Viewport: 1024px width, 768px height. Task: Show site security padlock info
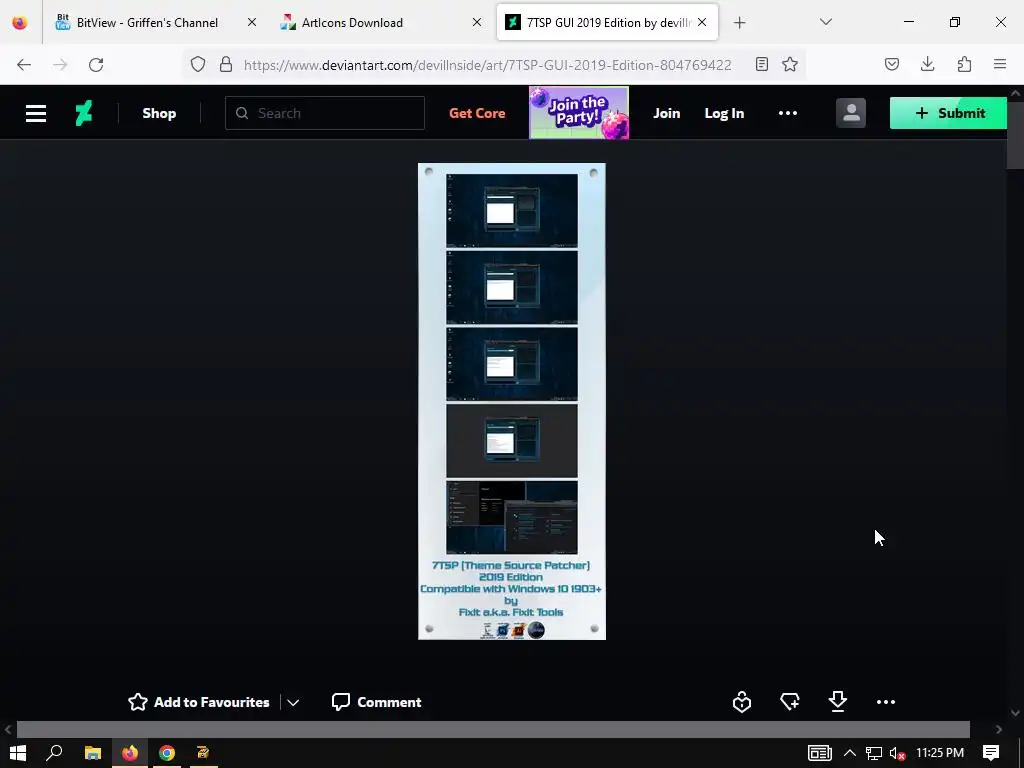coord(226,65)
